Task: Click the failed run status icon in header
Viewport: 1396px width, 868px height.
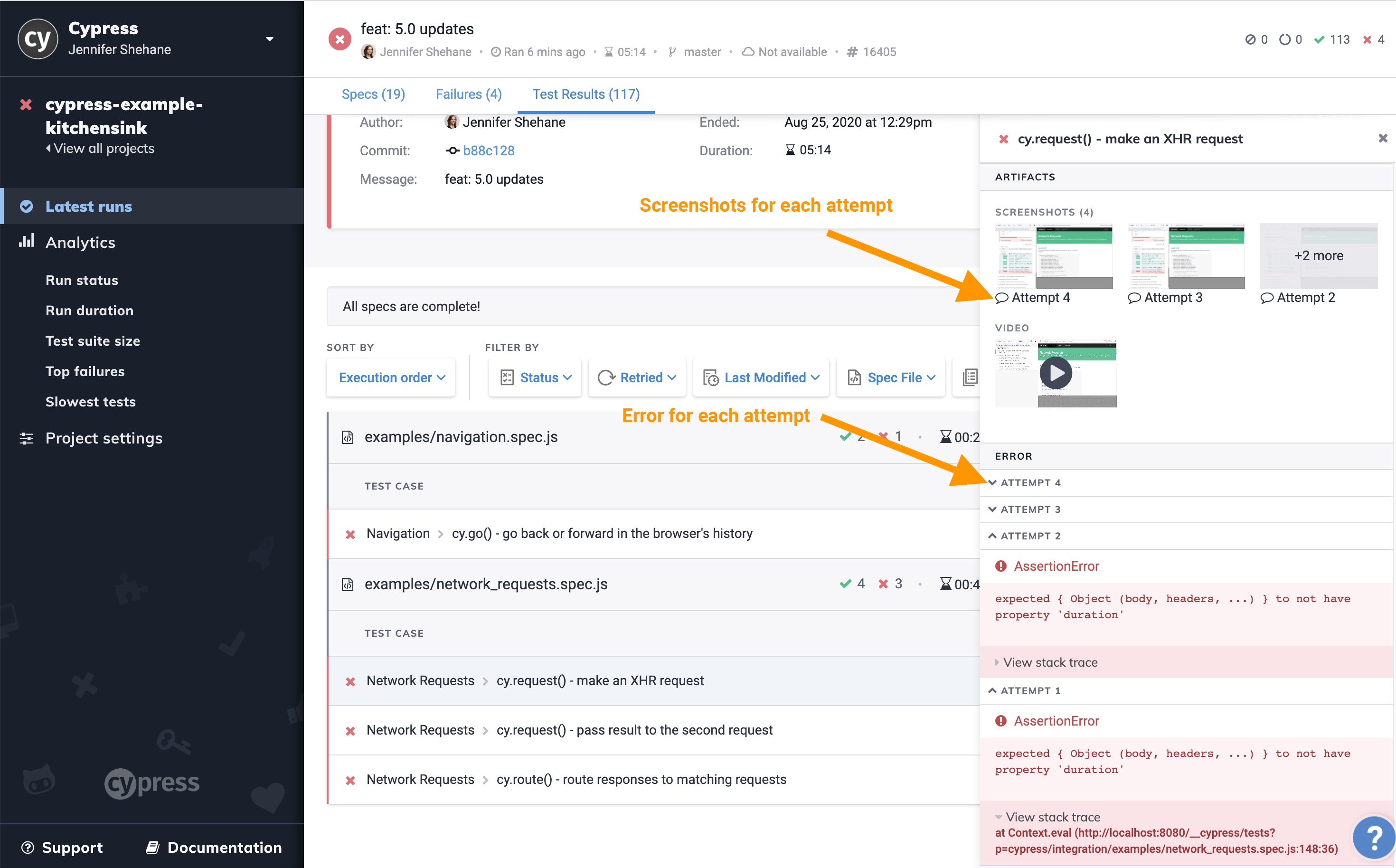Action: (340, 39)
